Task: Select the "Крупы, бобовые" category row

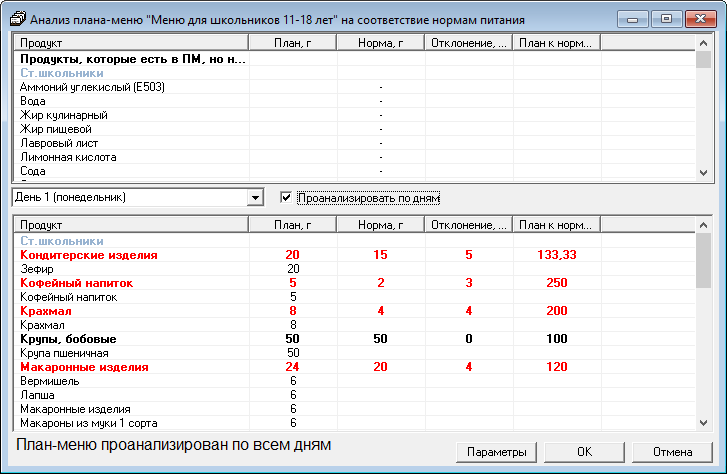Action: (x=68, y=339)
